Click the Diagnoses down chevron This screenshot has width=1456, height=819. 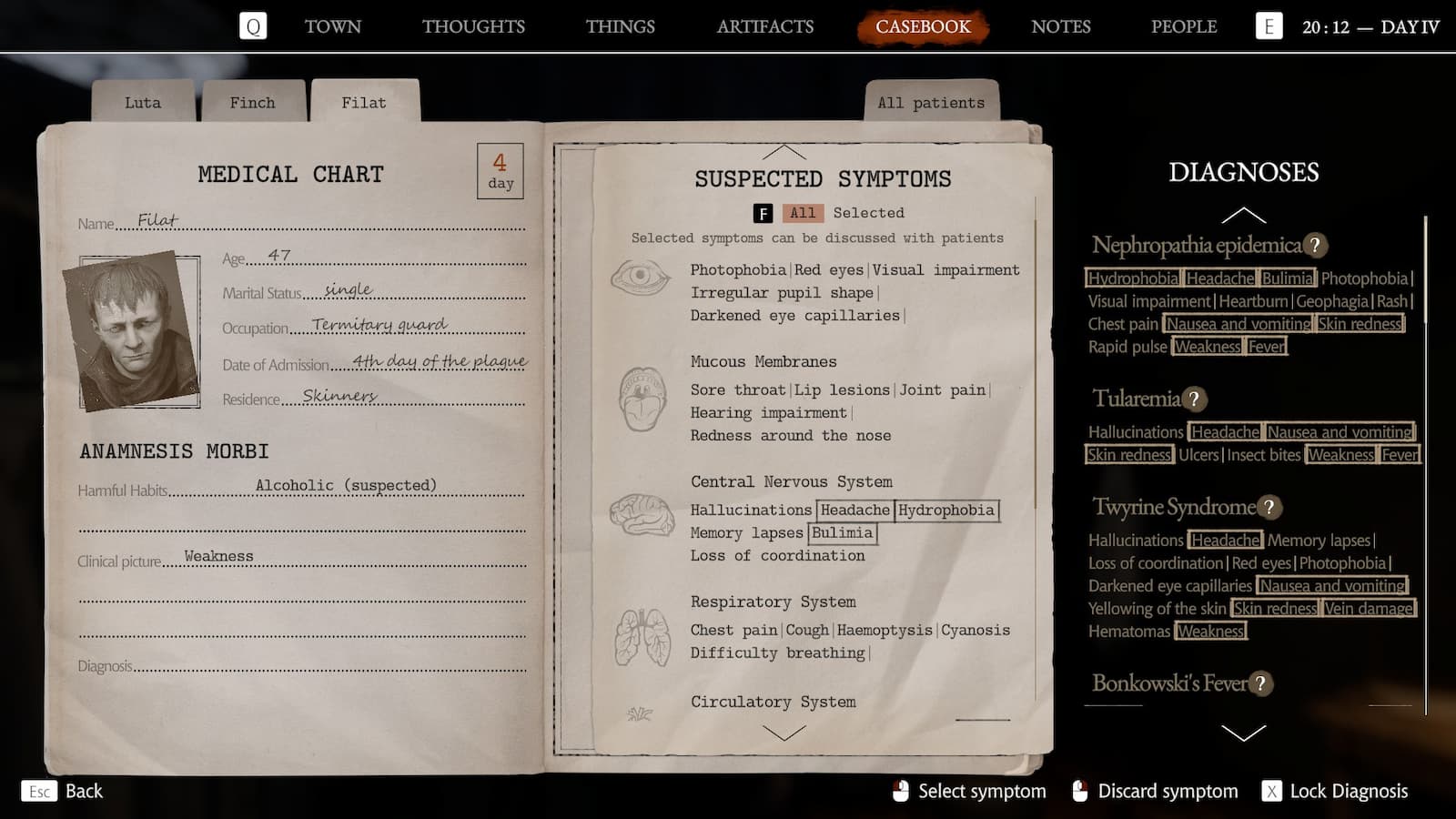[x=1243, y=733]
